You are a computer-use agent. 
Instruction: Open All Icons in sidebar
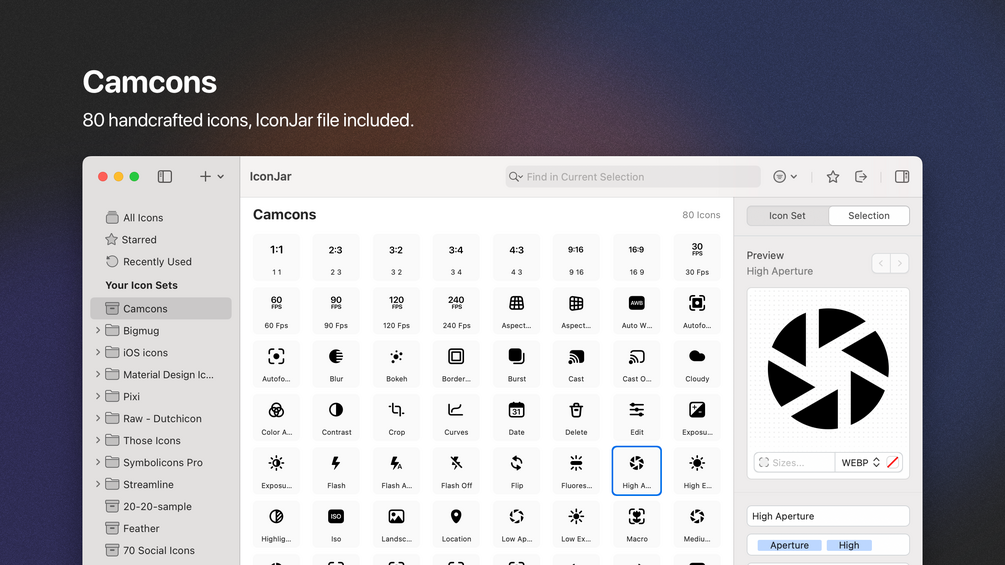click(x=161, y=218)
